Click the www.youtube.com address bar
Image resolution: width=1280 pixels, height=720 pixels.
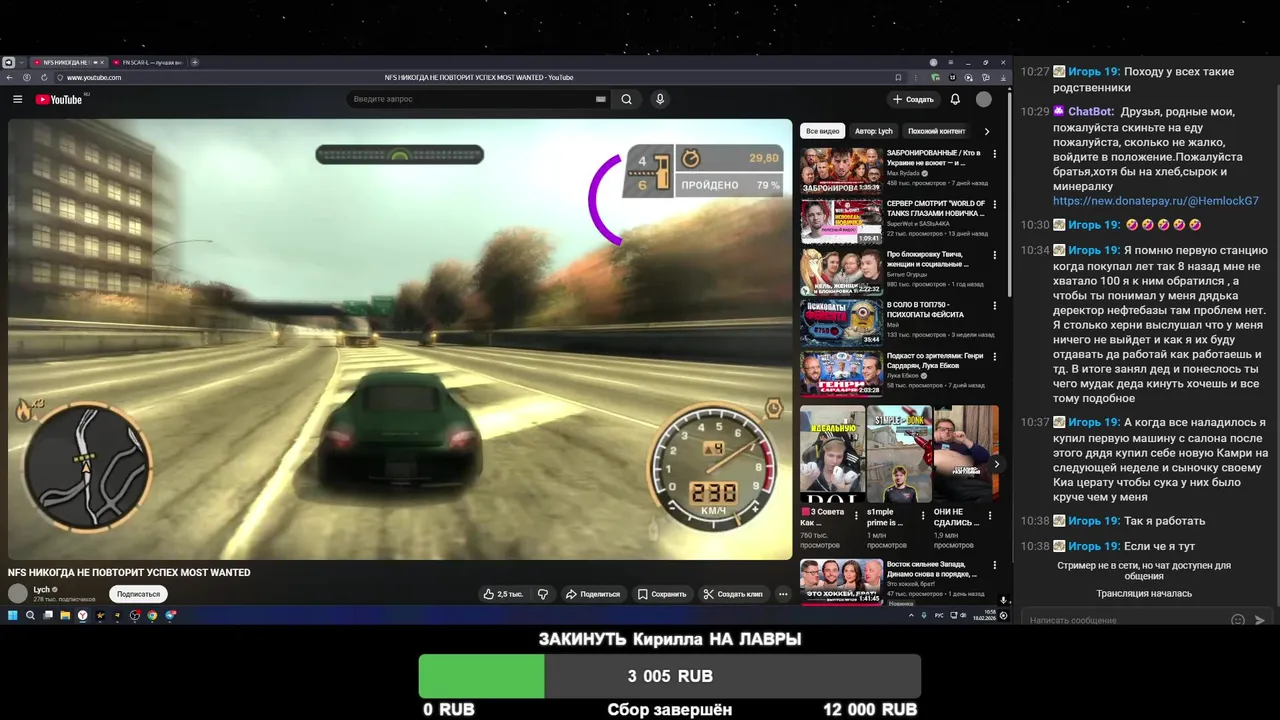tap(94, 77)
